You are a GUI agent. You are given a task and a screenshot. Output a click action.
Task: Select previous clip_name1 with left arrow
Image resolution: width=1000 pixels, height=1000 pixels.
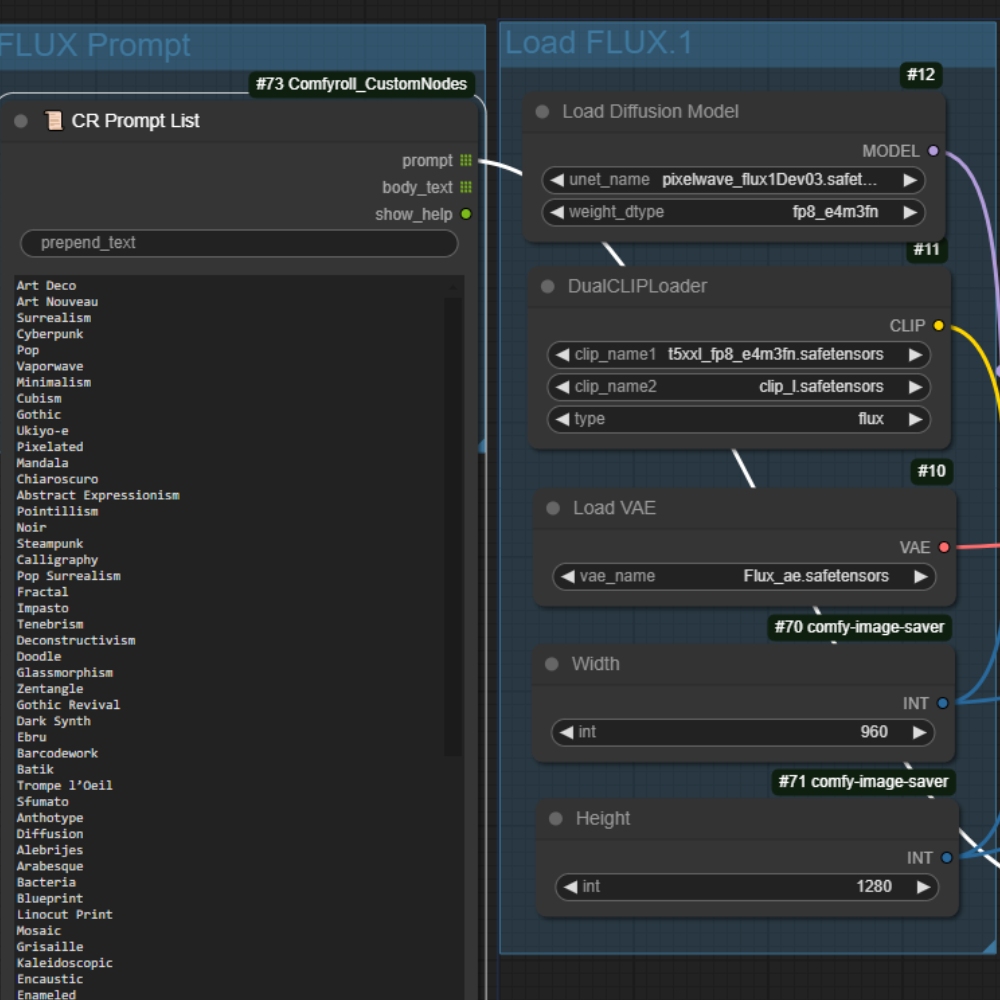562,355
